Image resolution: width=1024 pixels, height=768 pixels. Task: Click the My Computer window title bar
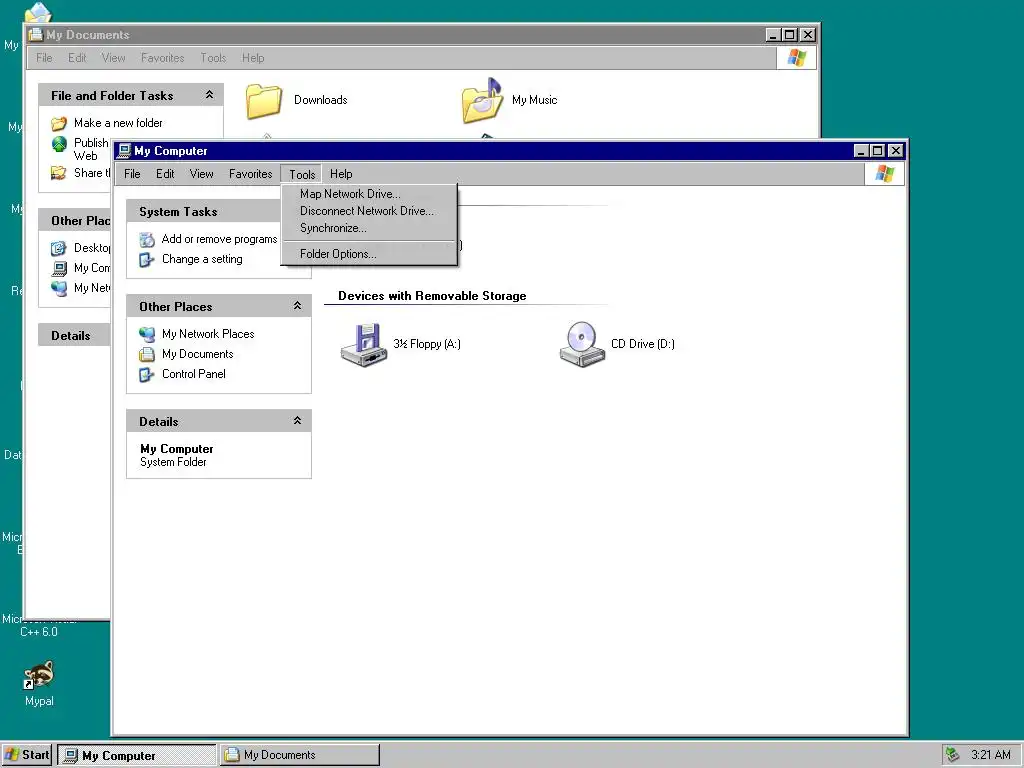[483, 151]
